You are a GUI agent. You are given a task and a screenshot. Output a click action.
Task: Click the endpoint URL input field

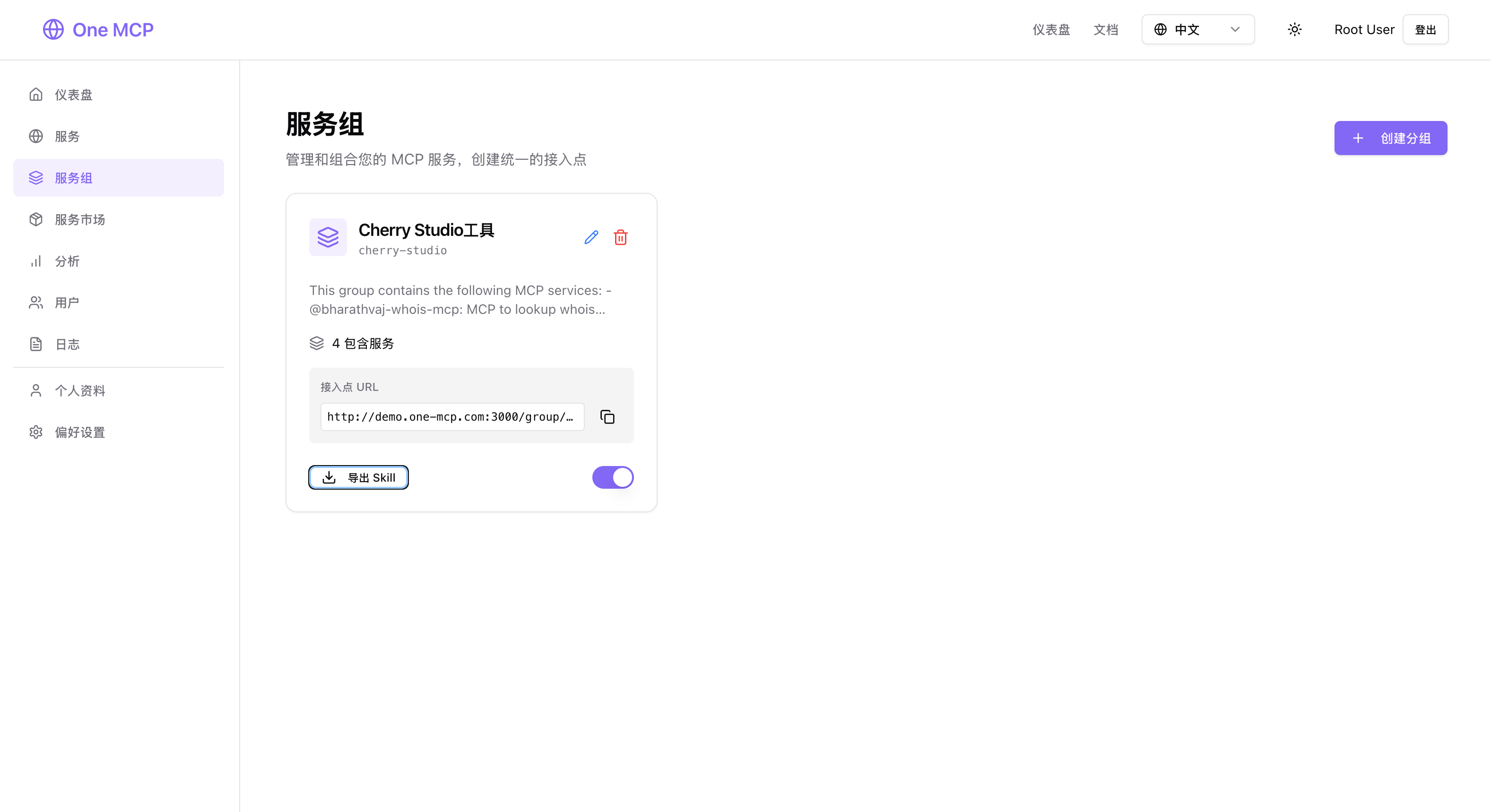pyautogui.click(x=452, y=417)
